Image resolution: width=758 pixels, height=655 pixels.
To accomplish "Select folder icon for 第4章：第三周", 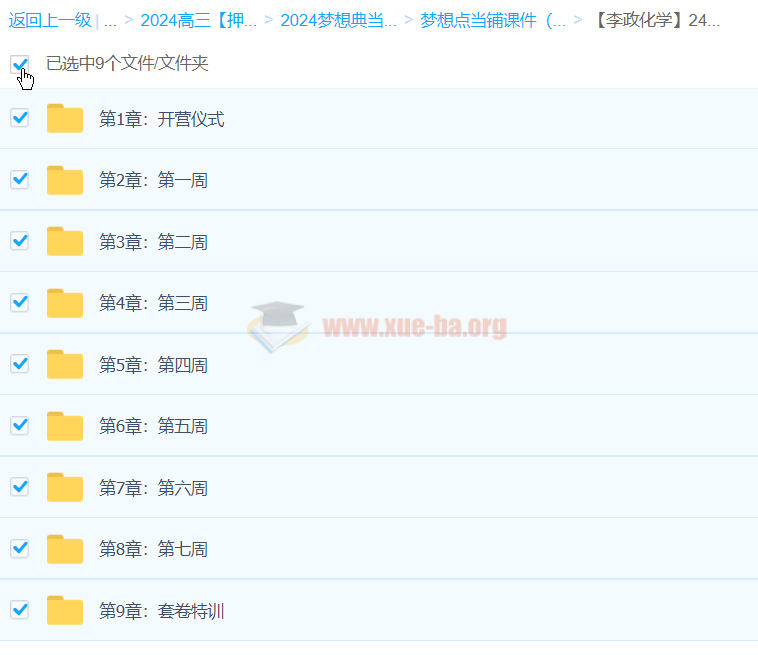I will click(x=65, y=303).
